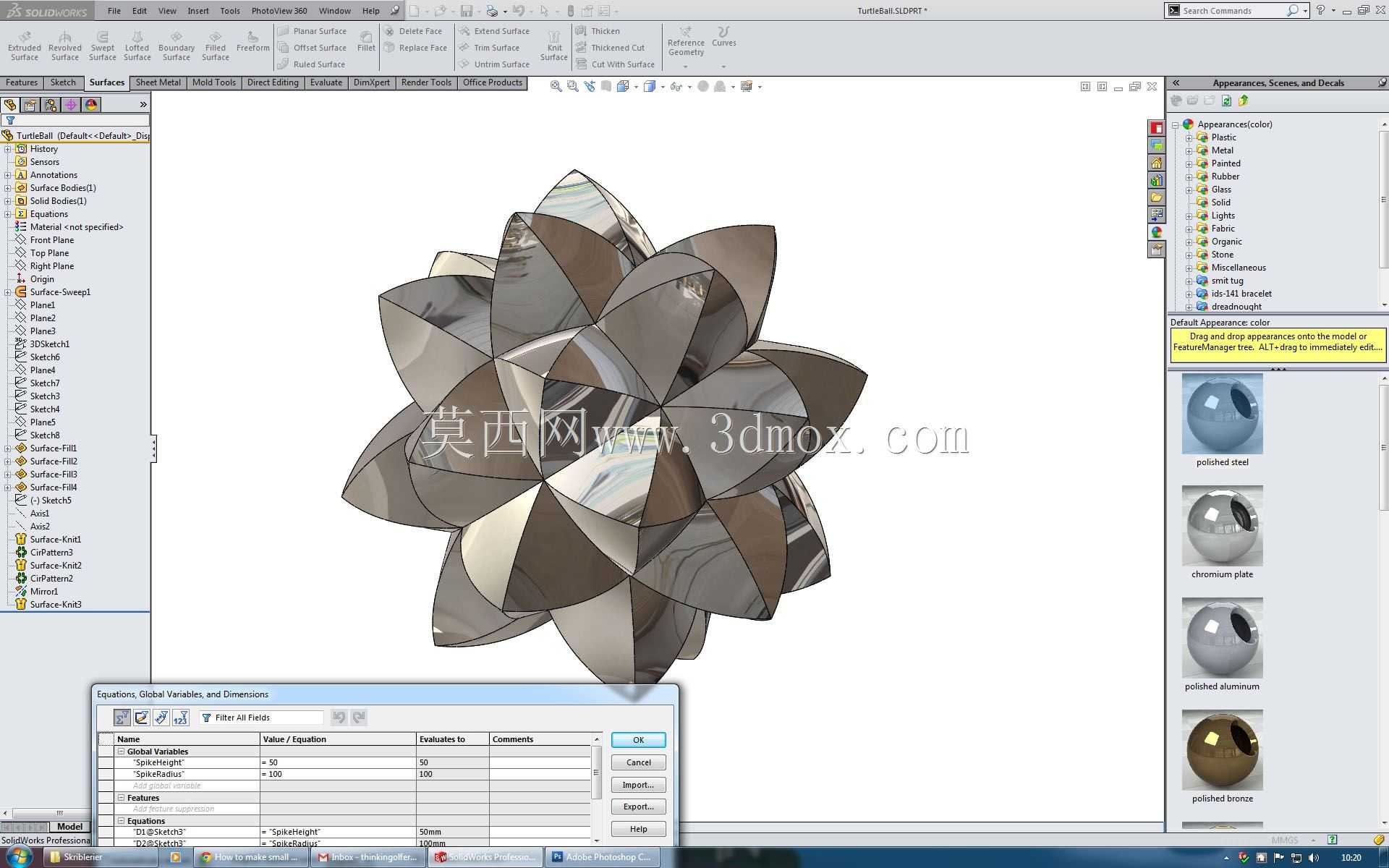Expand the Metal appearances folder
The image size is (1389, 868).
1189,150
